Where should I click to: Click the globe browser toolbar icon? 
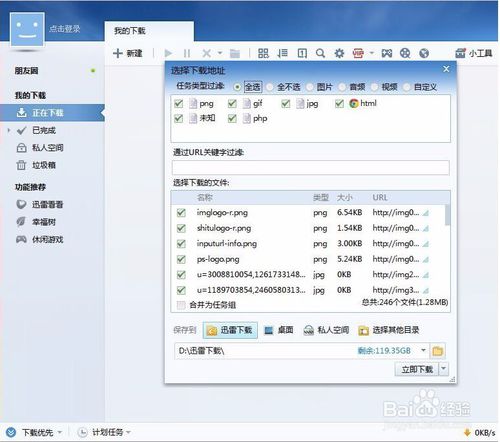coord(424,53)
